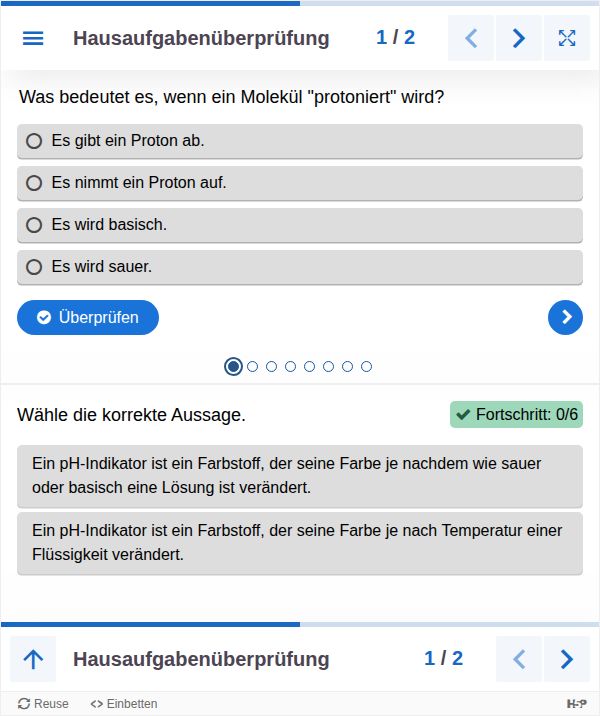Open the hamburger menu icon
The image size is (600, 716).
(33, 38)
